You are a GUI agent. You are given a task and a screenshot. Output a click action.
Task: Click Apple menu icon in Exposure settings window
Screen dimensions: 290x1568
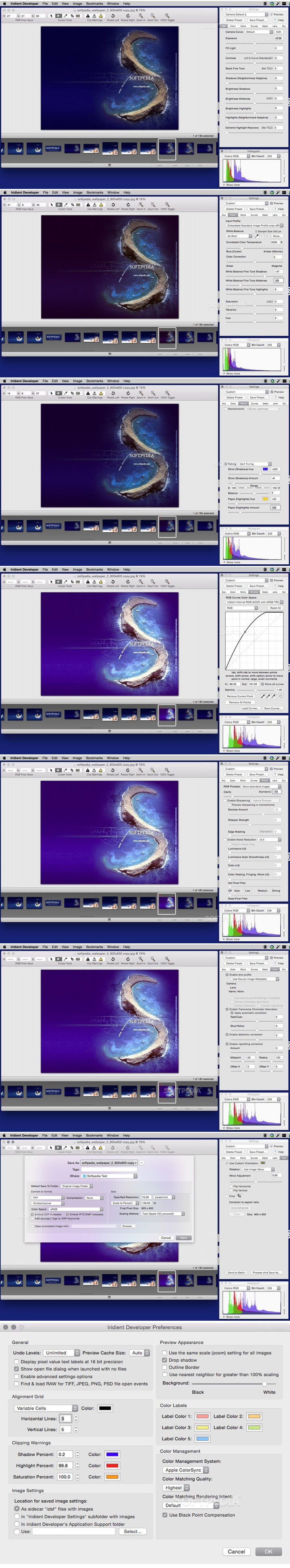point(5,4)
